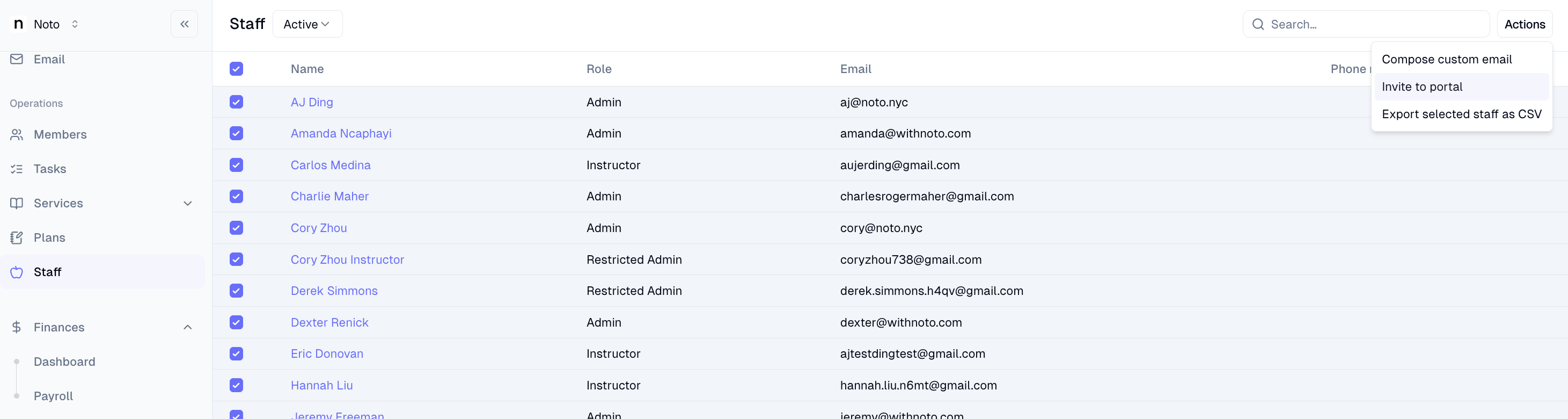Click the email amanda@withnoto.com
The image size is (1568, 419).
click(x=905, y=133)
